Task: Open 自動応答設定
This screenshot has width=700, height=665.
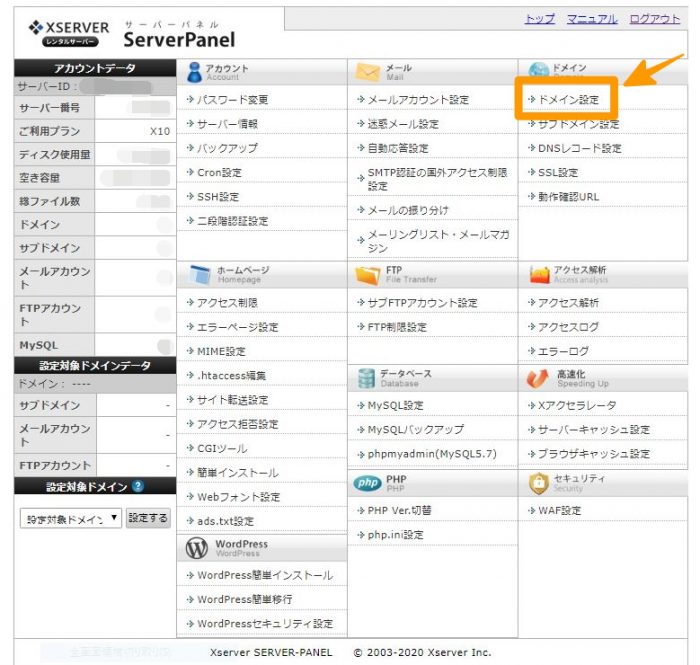Action: tap(398, 148)
